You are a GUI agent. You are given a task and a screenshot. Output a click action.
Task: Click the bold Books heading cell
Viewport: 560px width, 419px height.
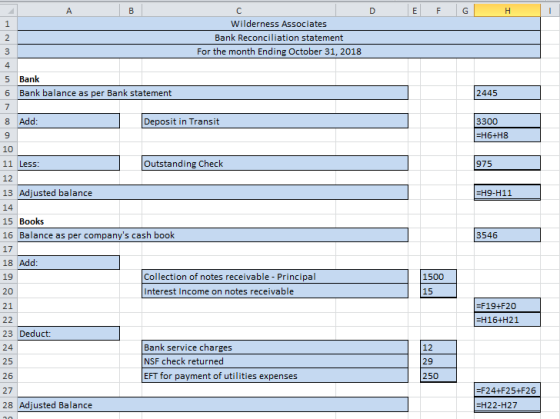(x=69, y=221)
